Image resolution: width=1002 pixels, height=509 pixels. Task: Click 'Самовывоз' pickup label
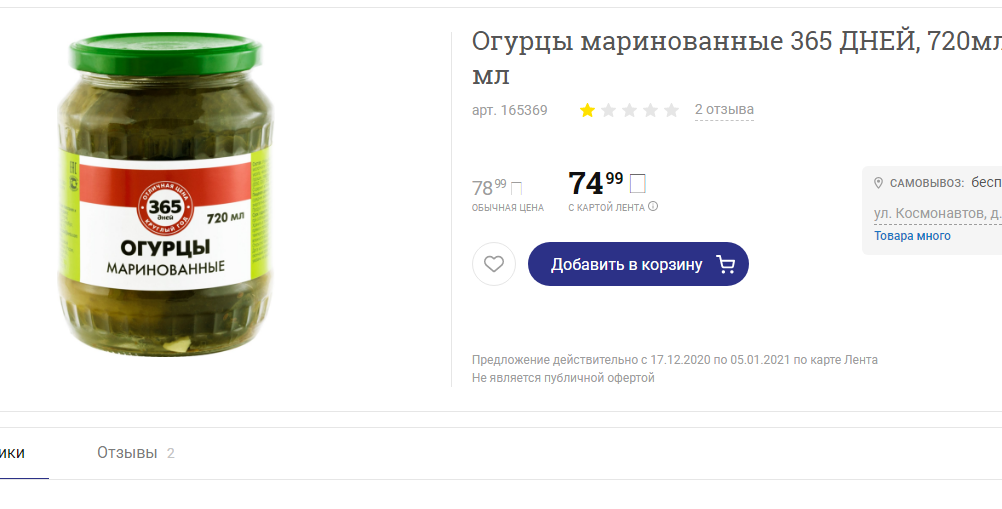927,183
